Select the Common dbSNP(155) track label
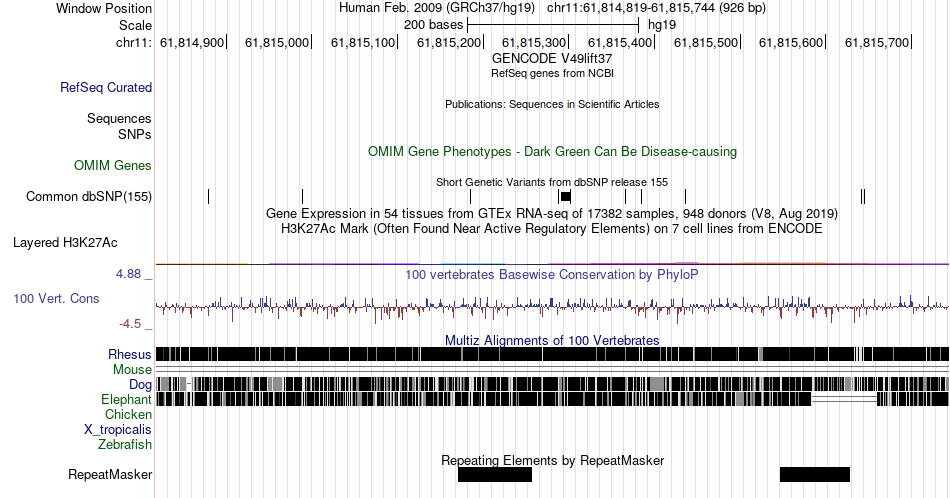 pyautogui.click(x=89, y=196)
